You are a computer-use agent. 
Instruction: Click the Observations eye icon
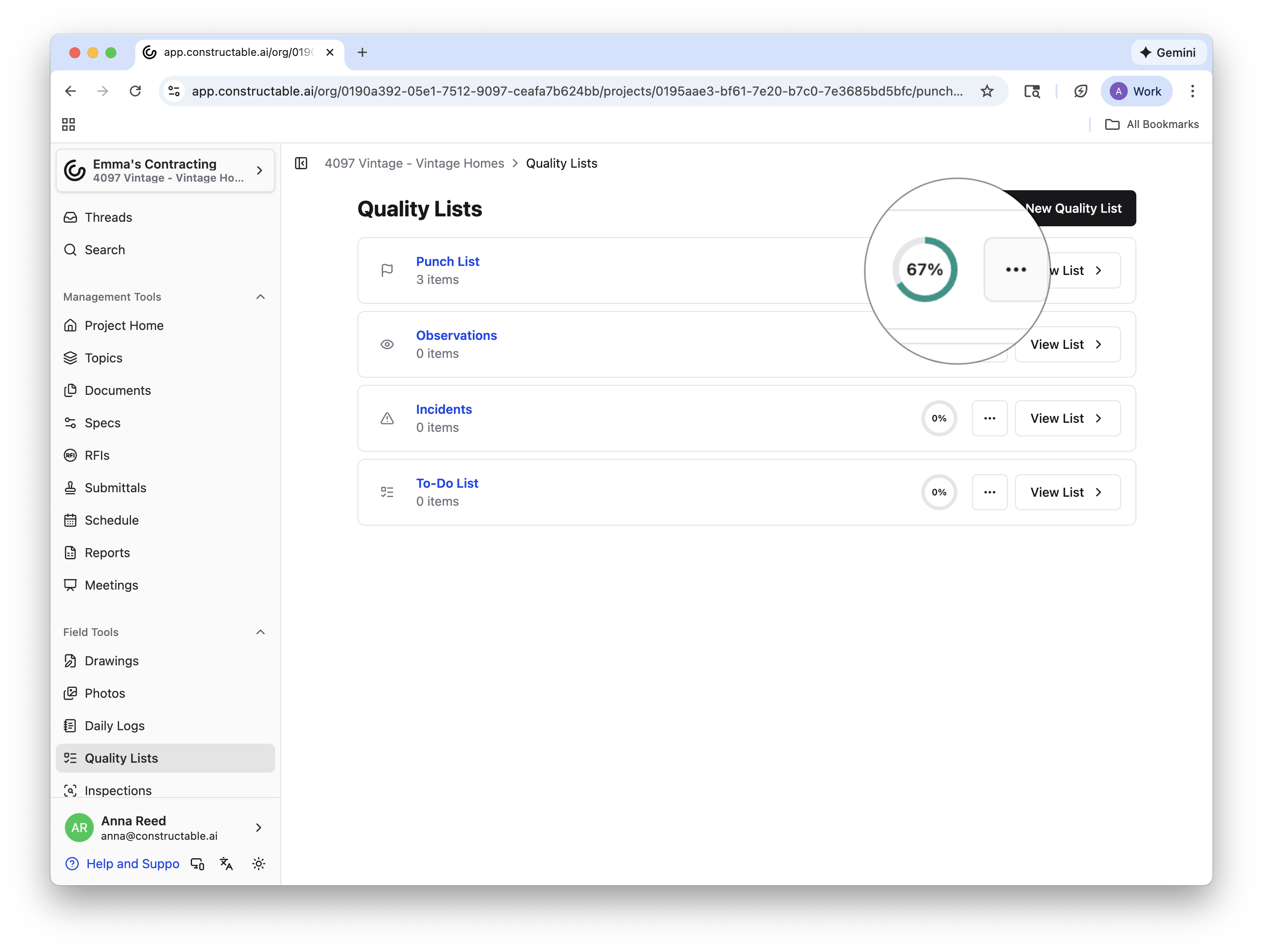click(x=387, y=344)
